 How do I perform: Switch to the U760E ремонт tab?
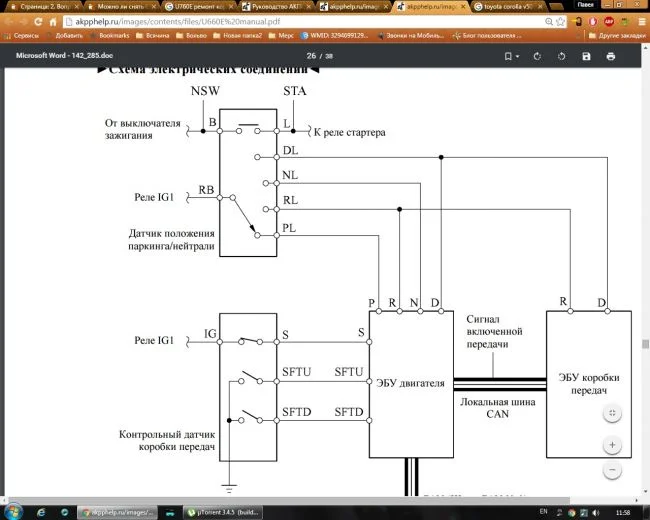tap(197, 5)
